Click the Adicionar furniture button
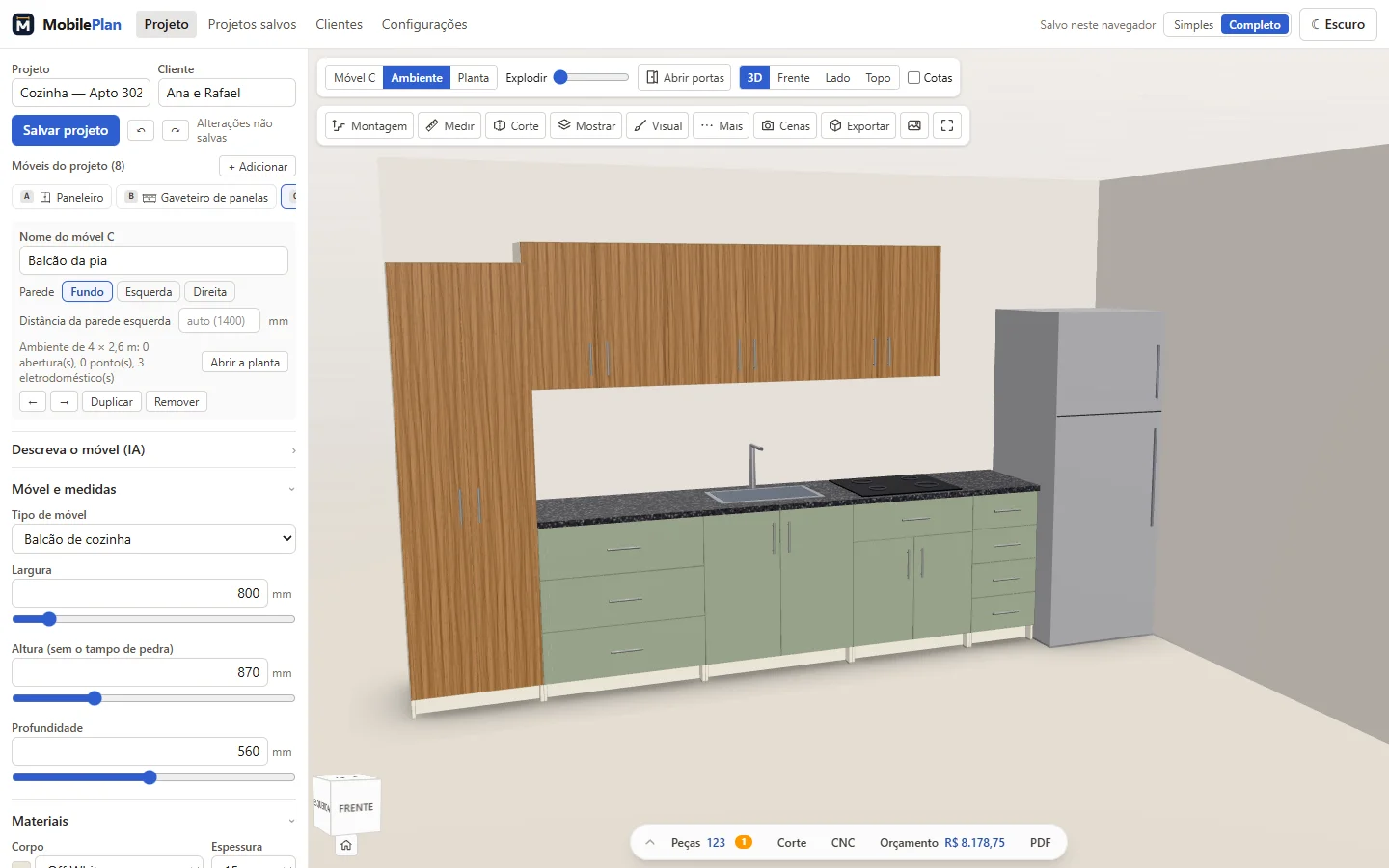The height and width of the screenshot is (868, 1389). click(x=258, y=166)
